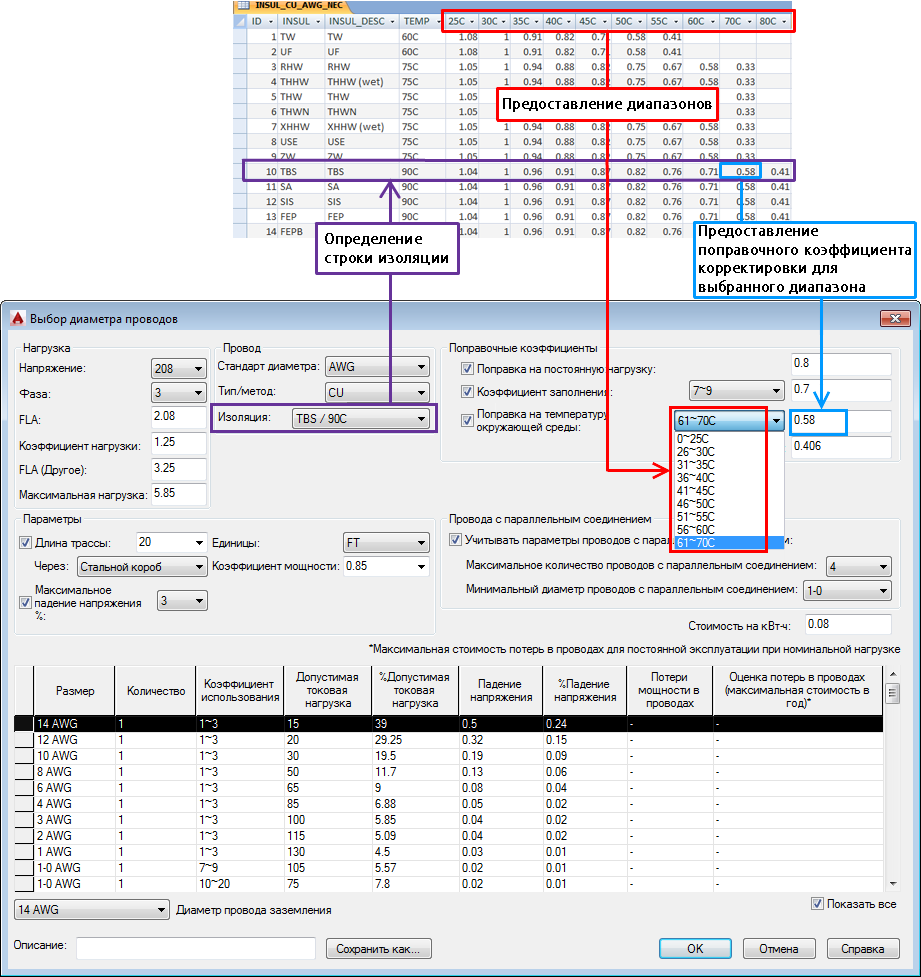Viewport: 921px width, 977px height.
Task: Open the Стандарт диаметра AWG dropdown
Action: coord(377,367)
